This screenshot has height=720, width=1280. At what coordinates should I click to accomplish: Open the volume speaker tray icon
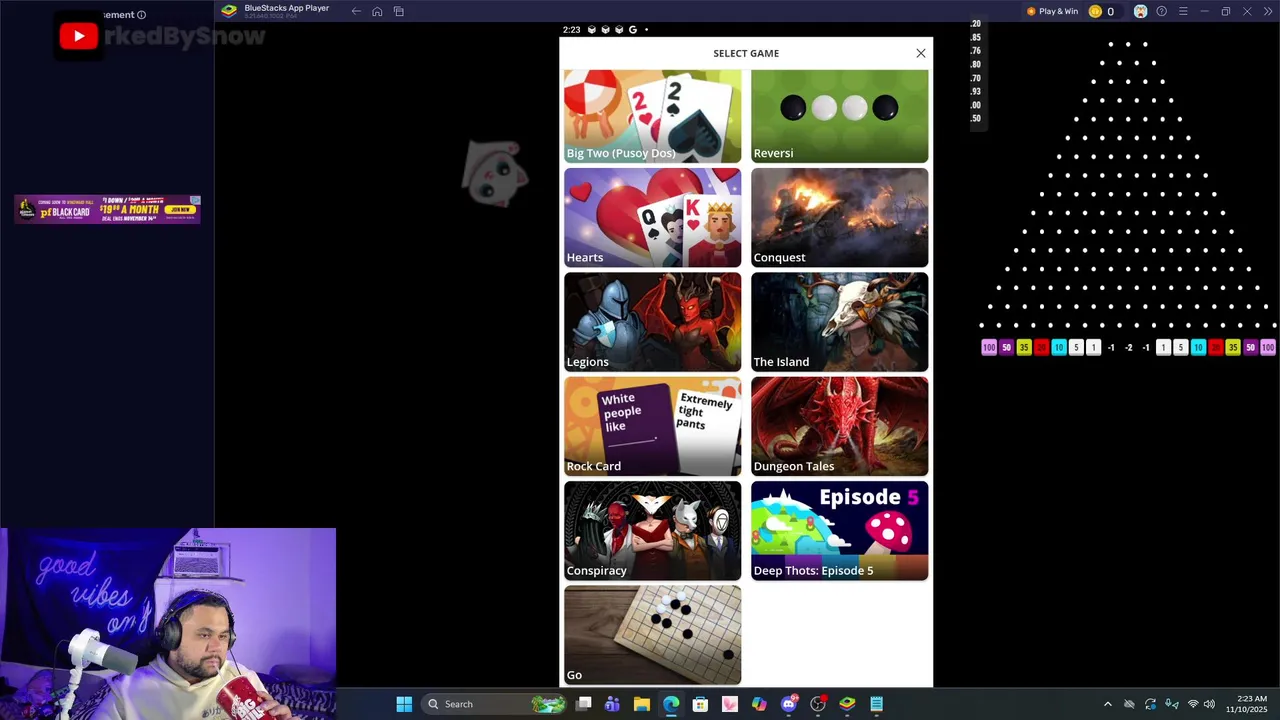[x=1209, y=704]
